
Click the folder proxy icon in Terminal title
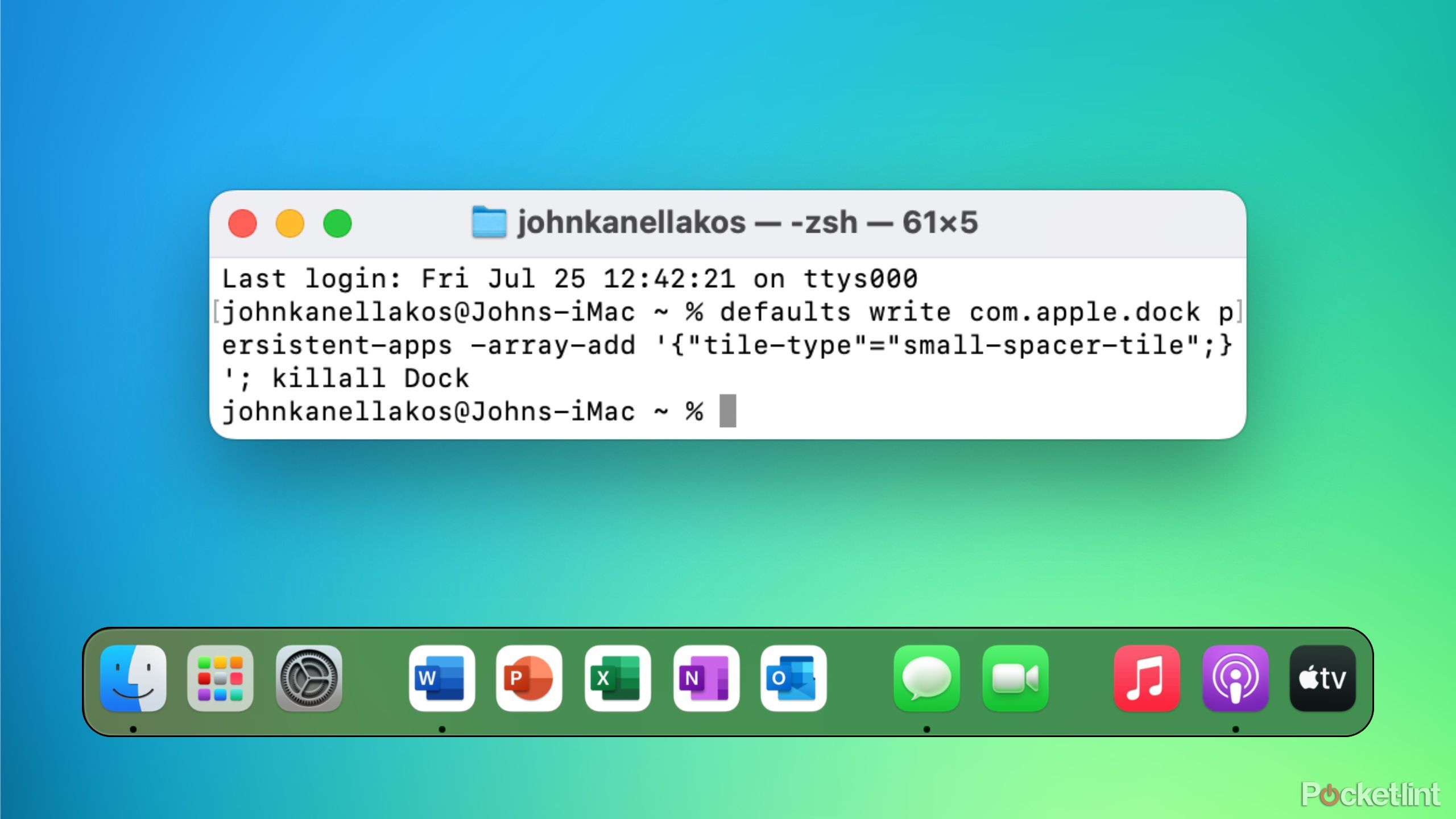(489, 222)
